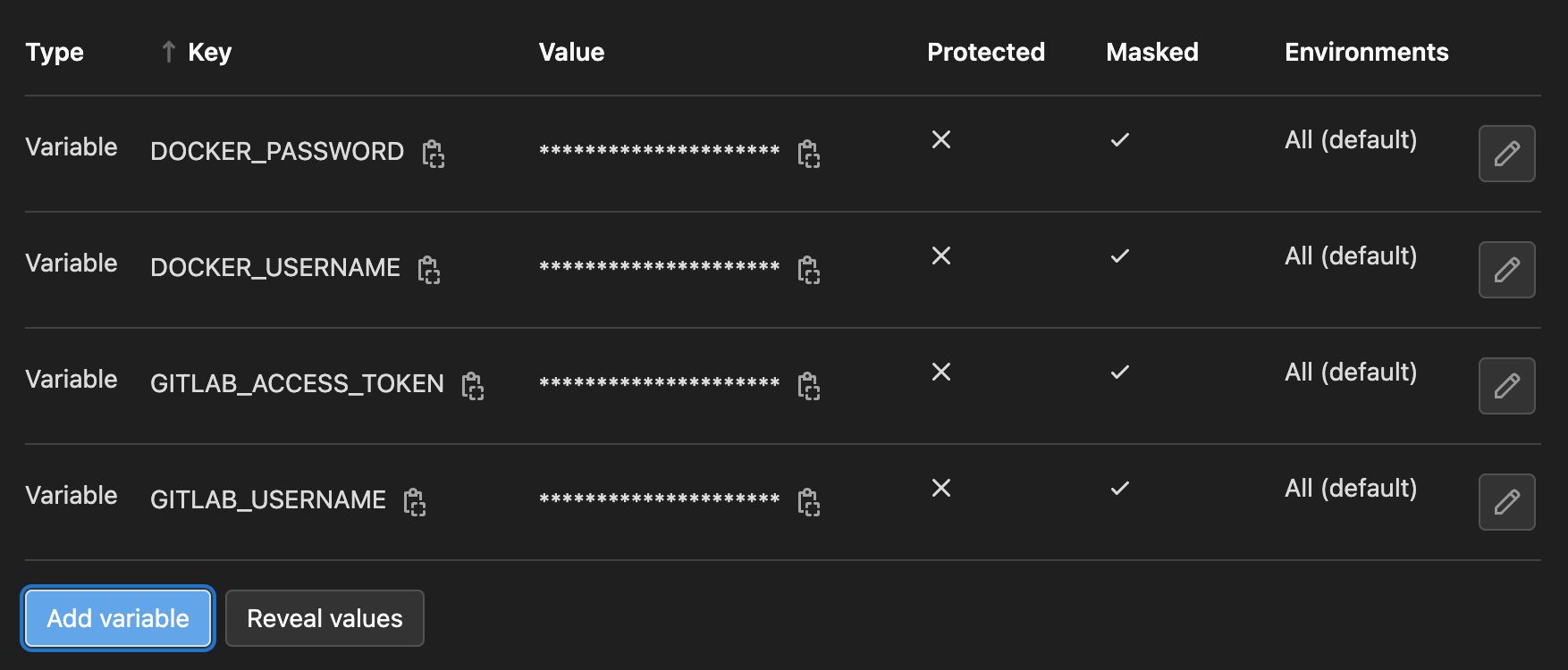
Task: Copy the DOCKER_USERNAME key to clipboard
Action: click(429, 270)
